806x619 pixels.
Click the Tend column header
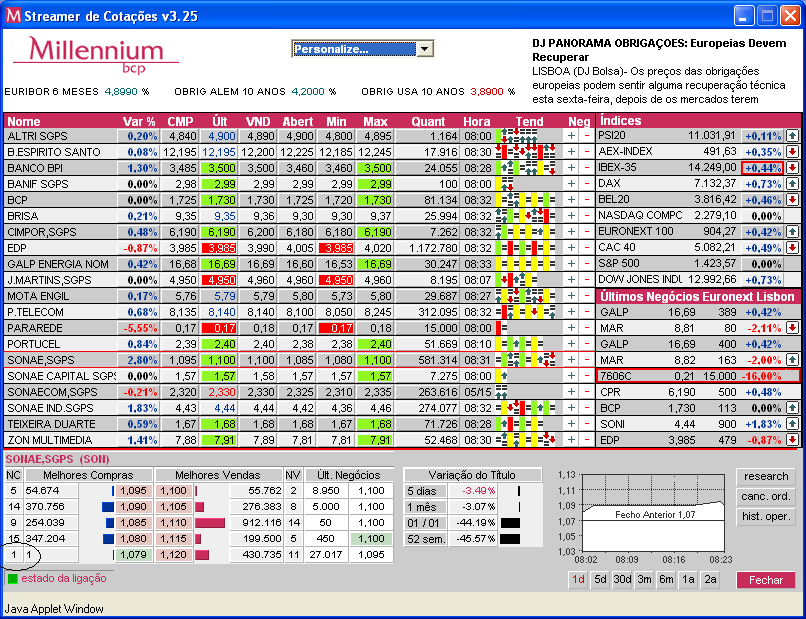coord(529,121)
